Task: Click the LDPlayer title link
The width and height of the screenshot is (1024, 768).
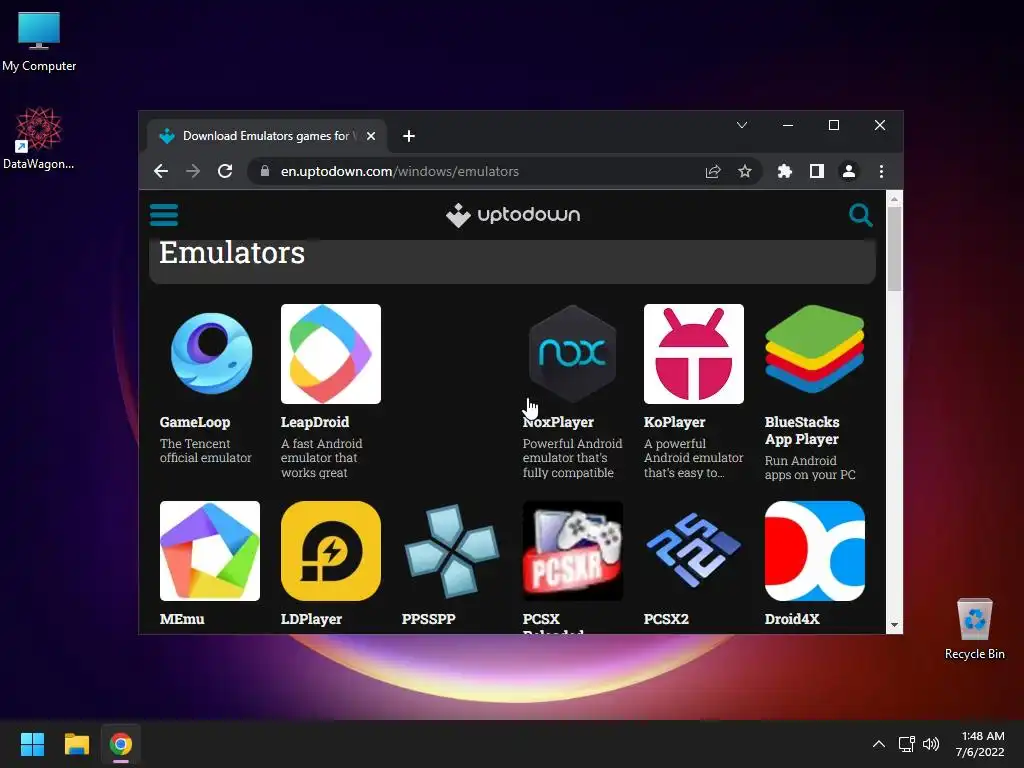Action: click(311, 618)
